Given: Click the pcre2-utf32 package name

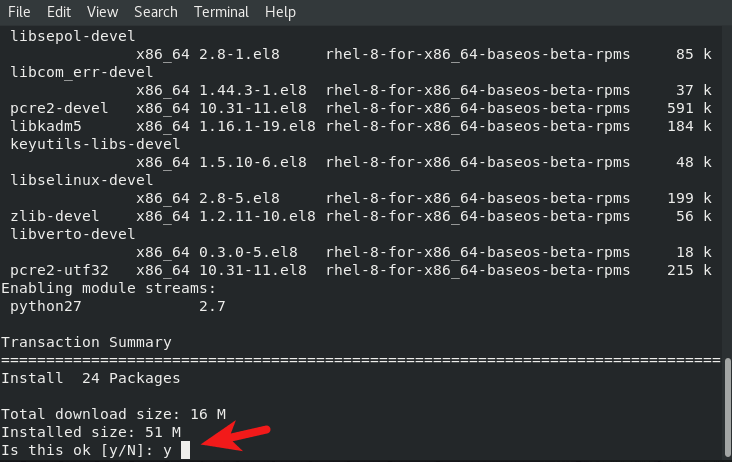Looking at the screenshot, I should pyautogui.click(x=57, y=270).
